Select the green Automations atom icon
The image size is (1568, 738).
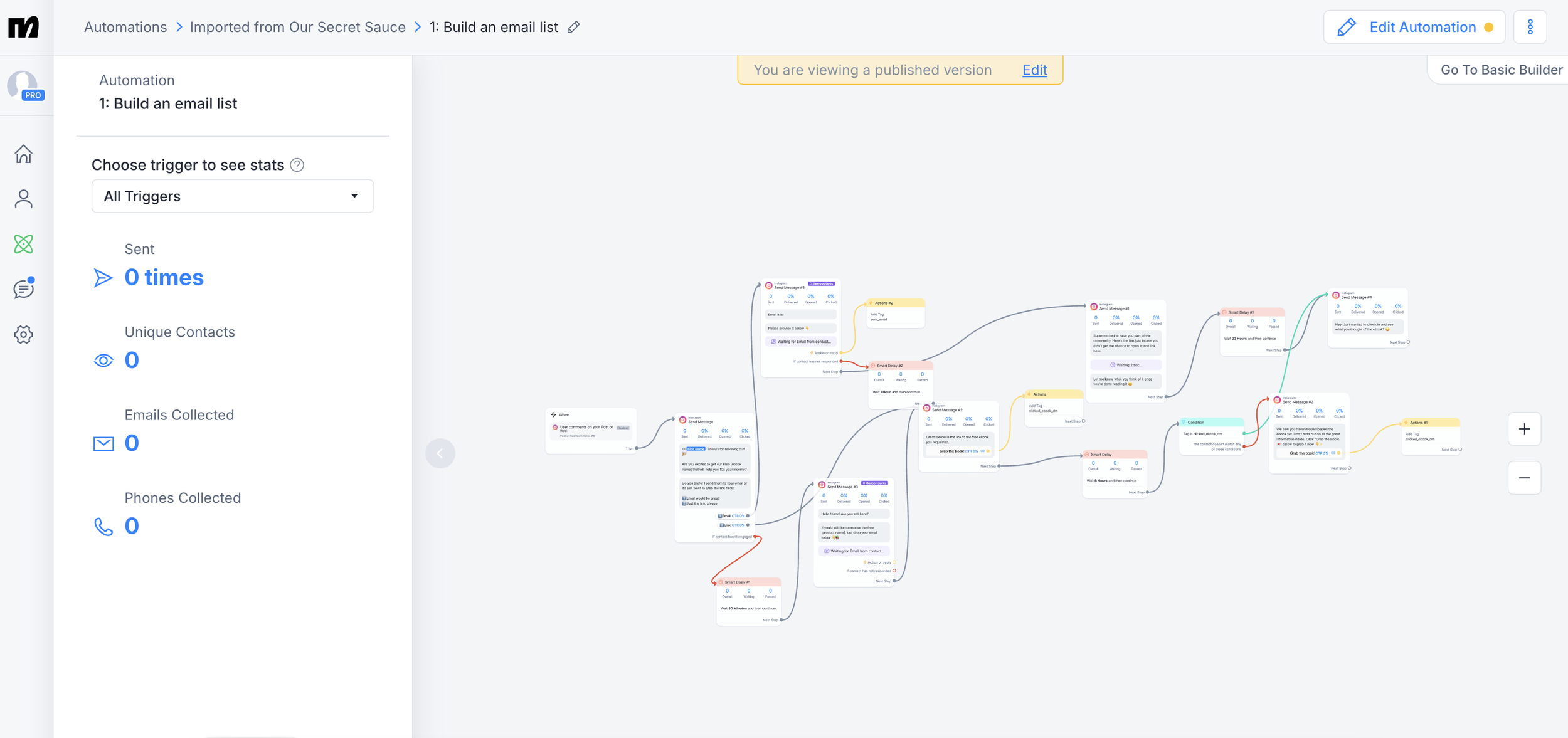(x=23, y=244)
